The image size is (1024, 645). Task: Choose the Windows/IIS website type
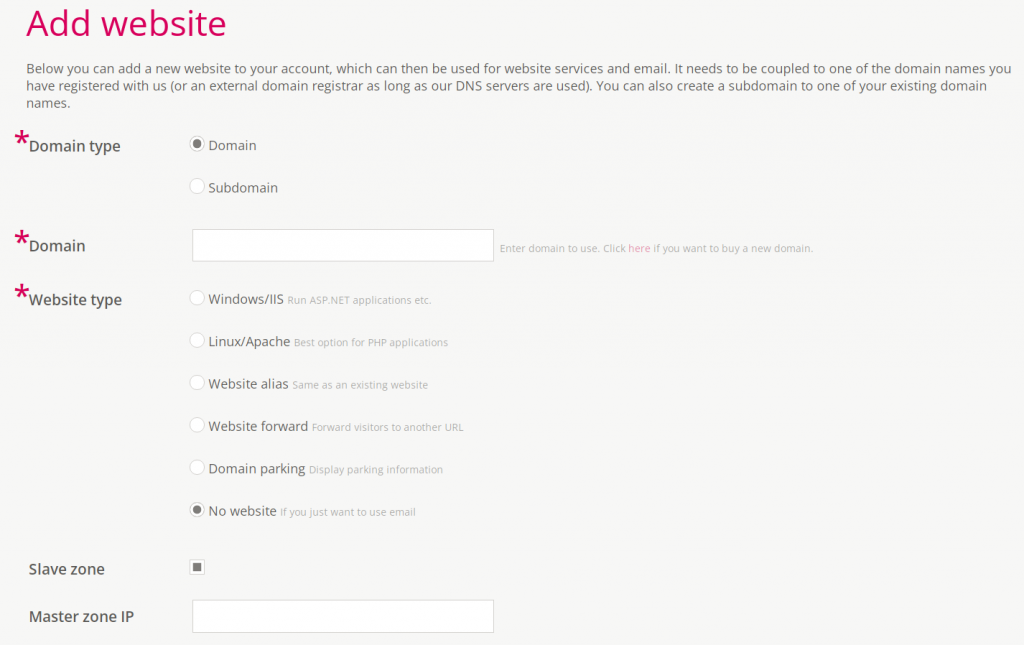pos(197,297)
